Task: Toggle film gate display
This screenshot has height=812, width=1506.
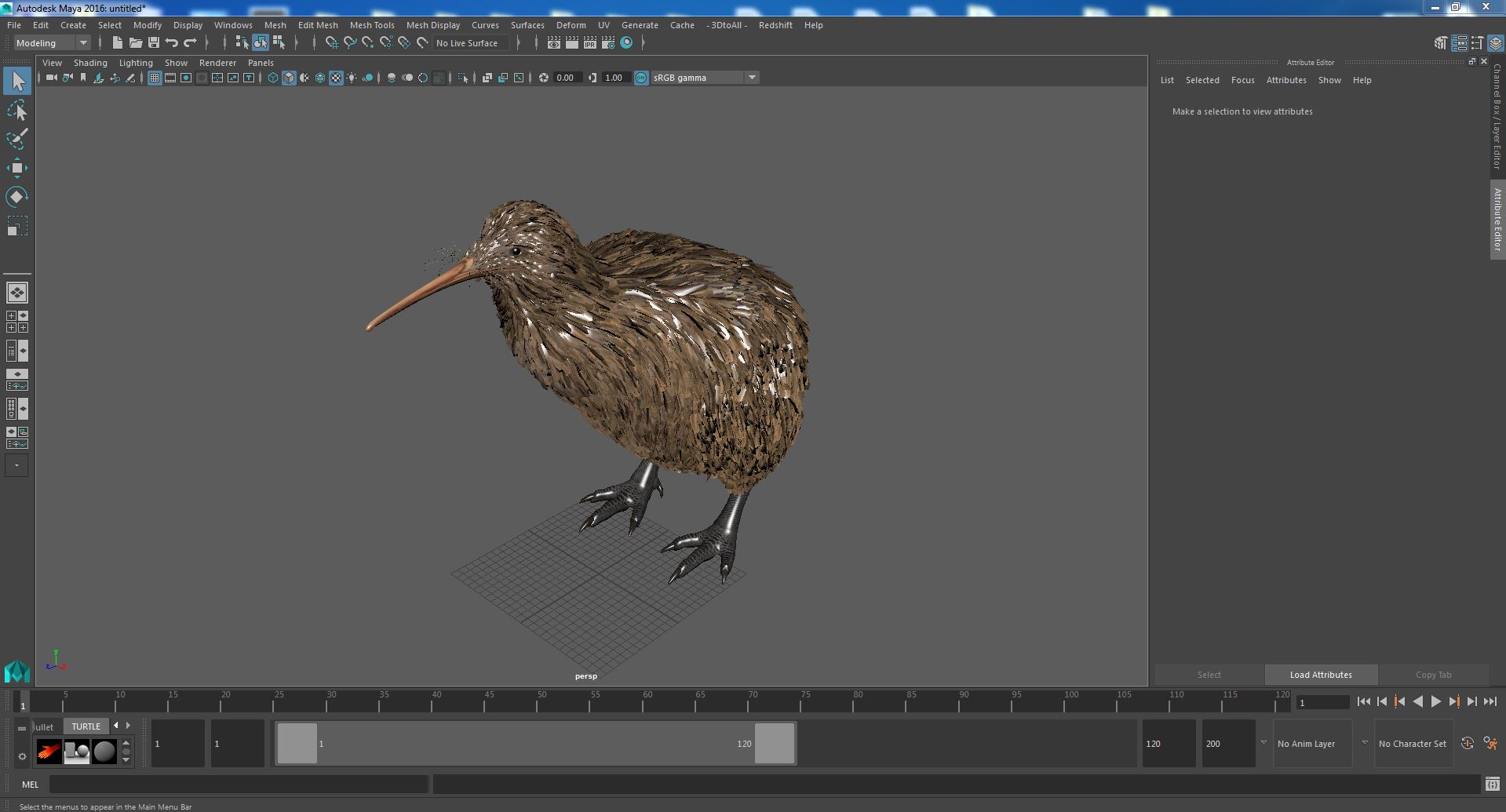Action: [x=170, y=78]
